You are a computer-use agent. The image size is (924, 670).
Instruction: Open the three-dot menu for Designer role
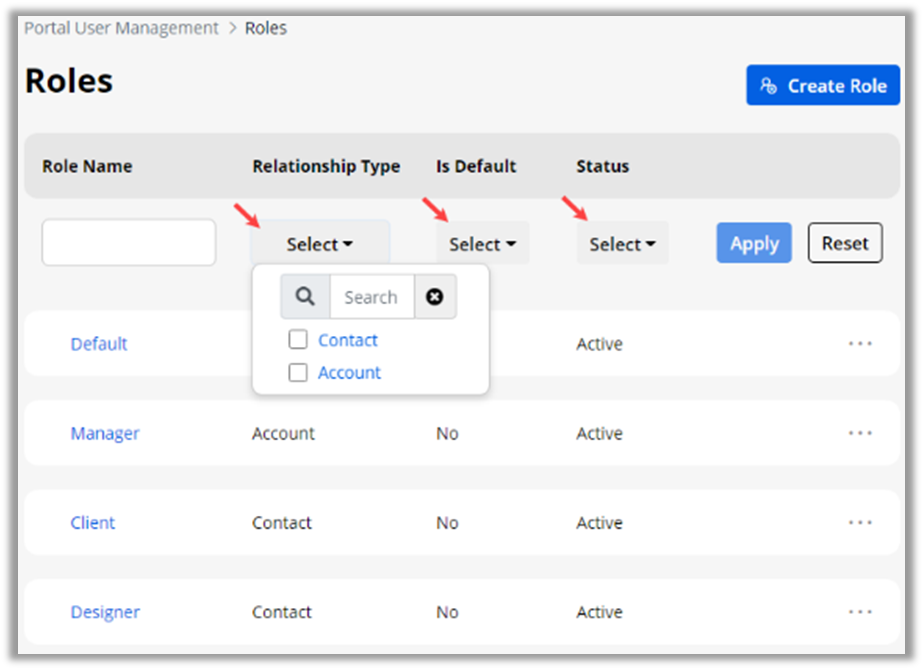(859, 612)
